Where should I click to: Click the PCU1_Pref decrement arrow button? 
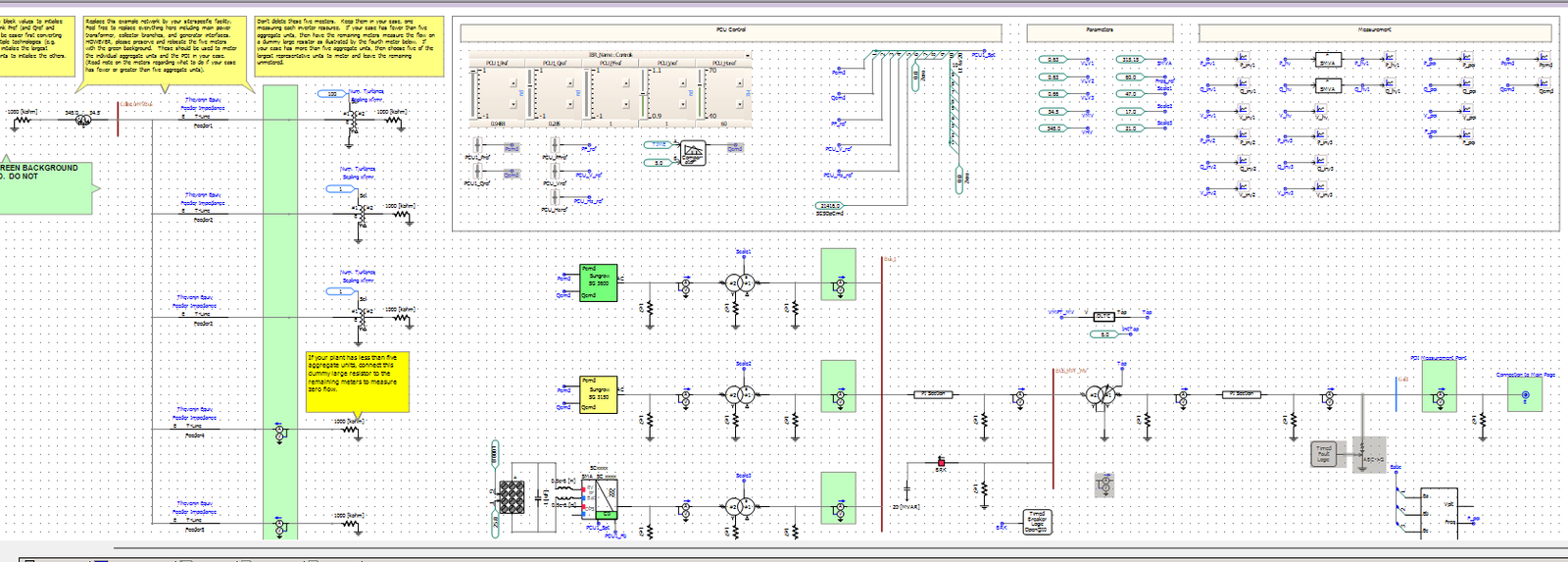tap(514, 104)
